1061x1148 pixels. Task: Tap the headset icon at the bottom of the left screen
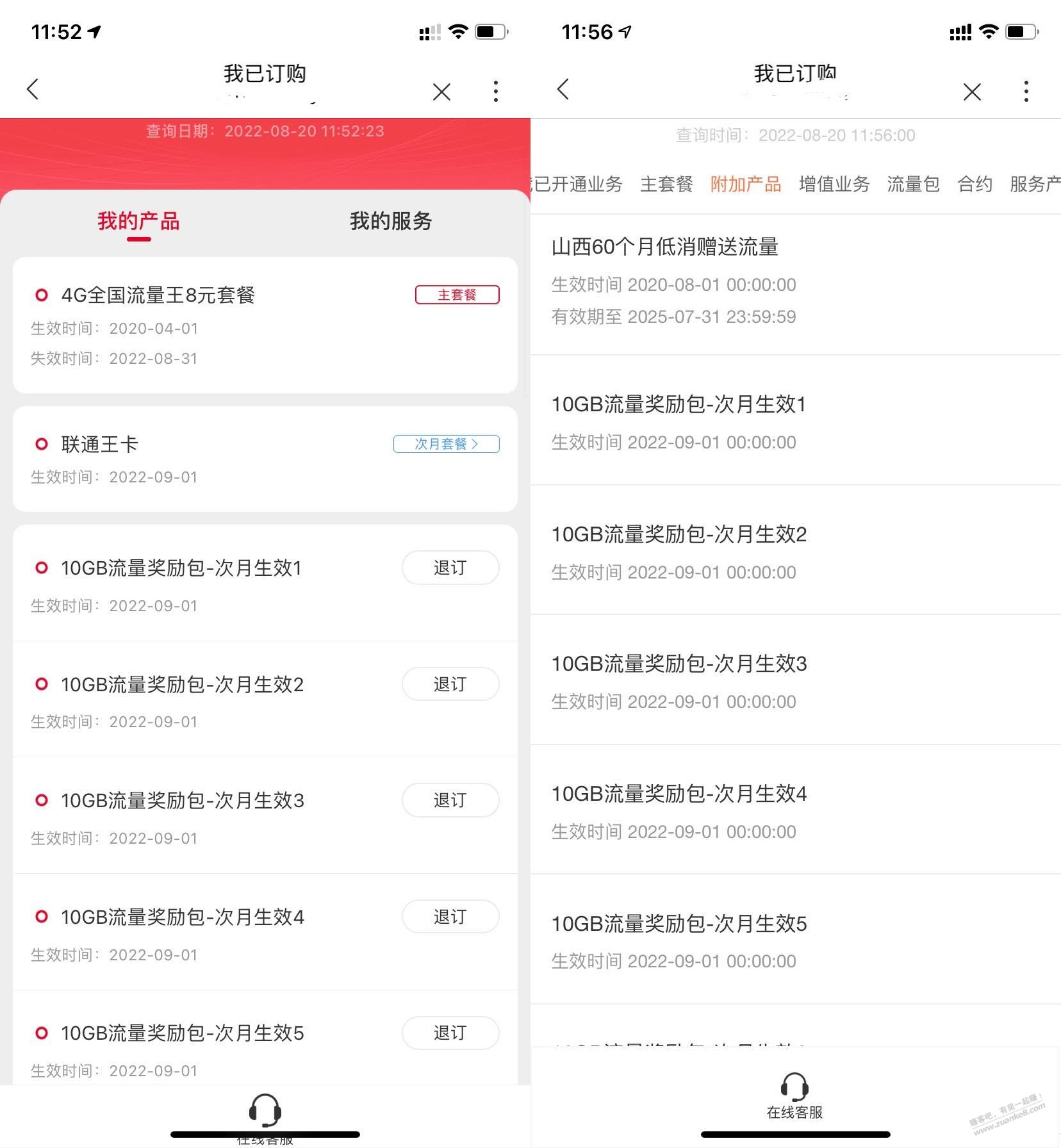[x=265, y=1110]
